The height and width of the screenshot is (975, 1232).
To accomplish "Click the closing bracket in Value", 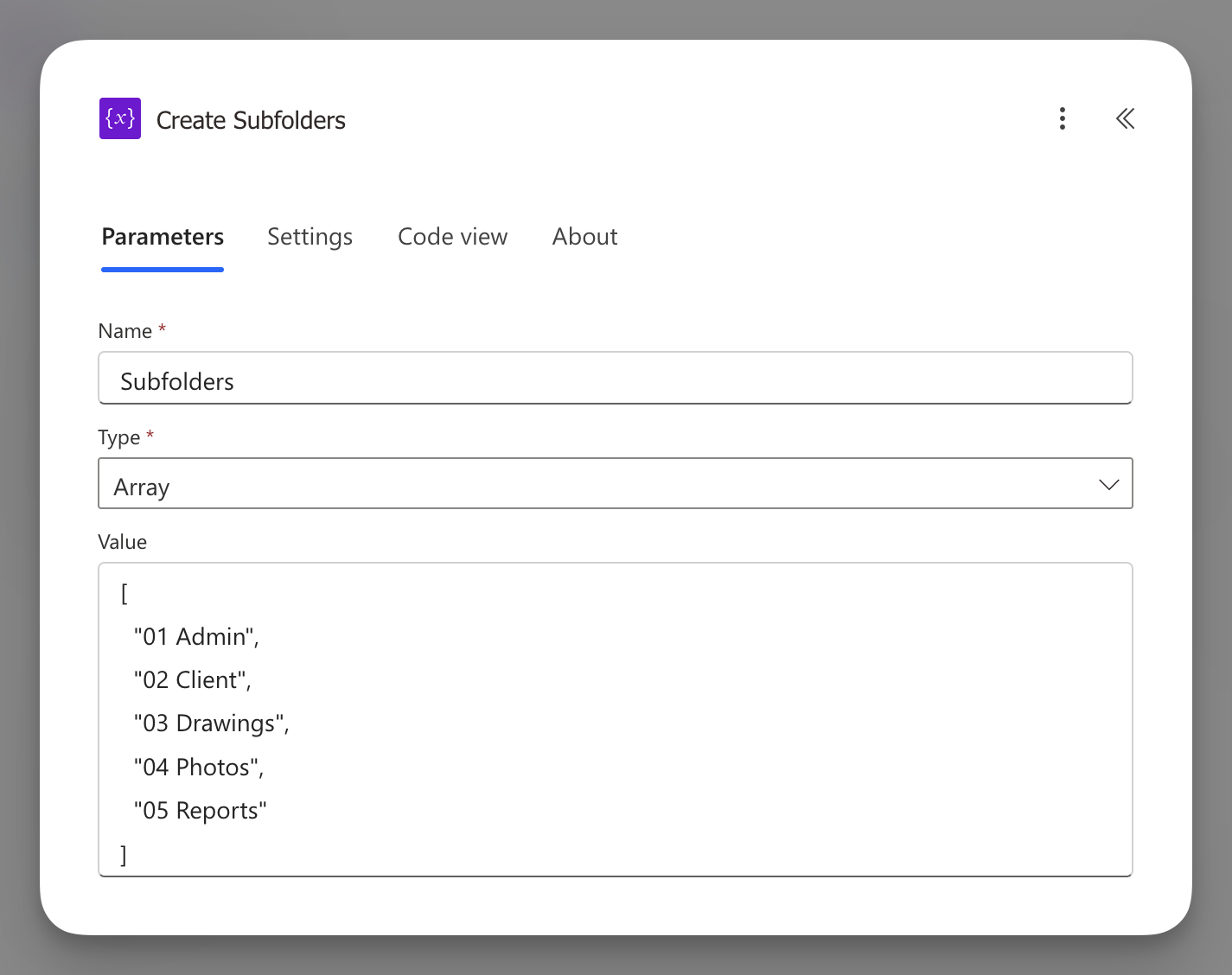I will tap(124, 855).
